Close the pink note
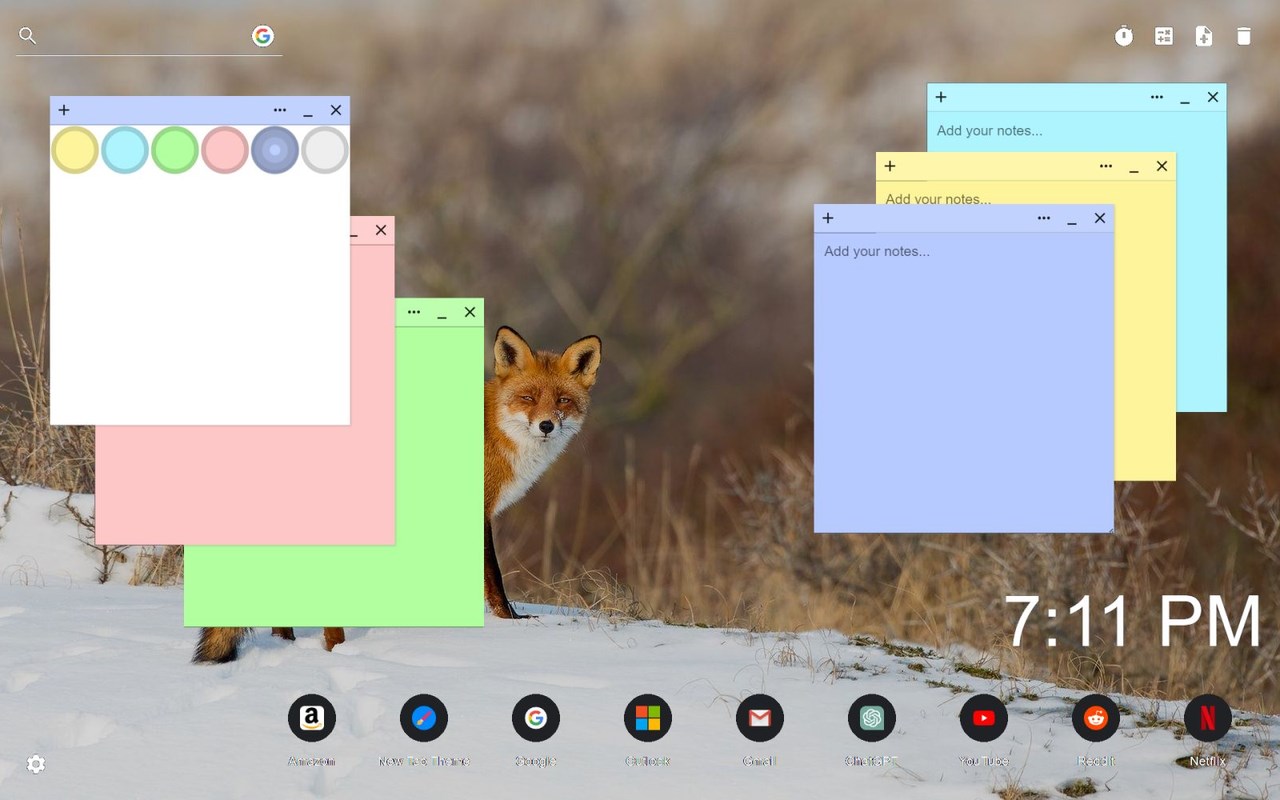 (381, 230)
